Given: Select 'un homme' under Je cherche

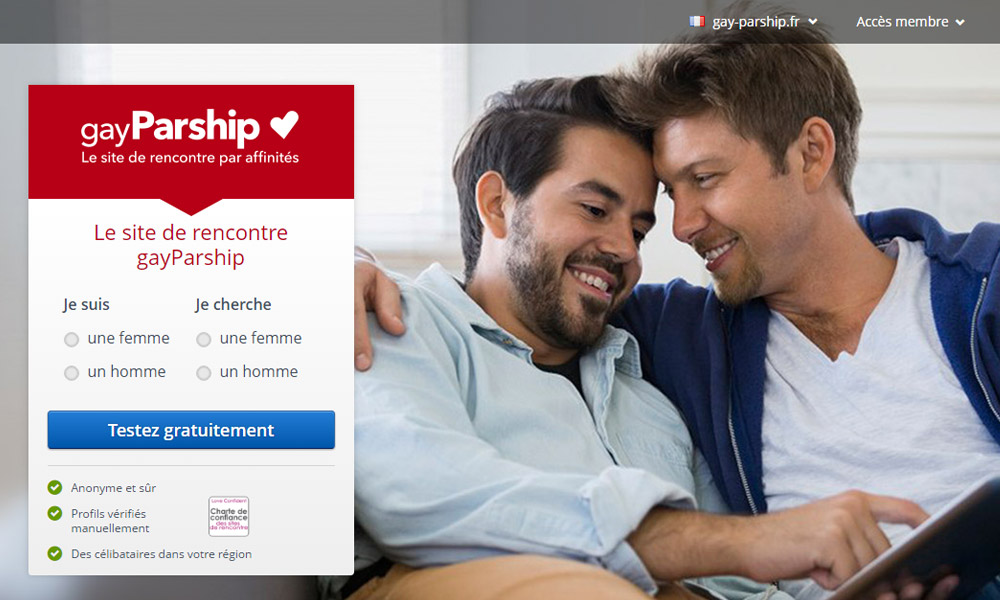Looking at the screenshot, I should click(x=203, y=373).
